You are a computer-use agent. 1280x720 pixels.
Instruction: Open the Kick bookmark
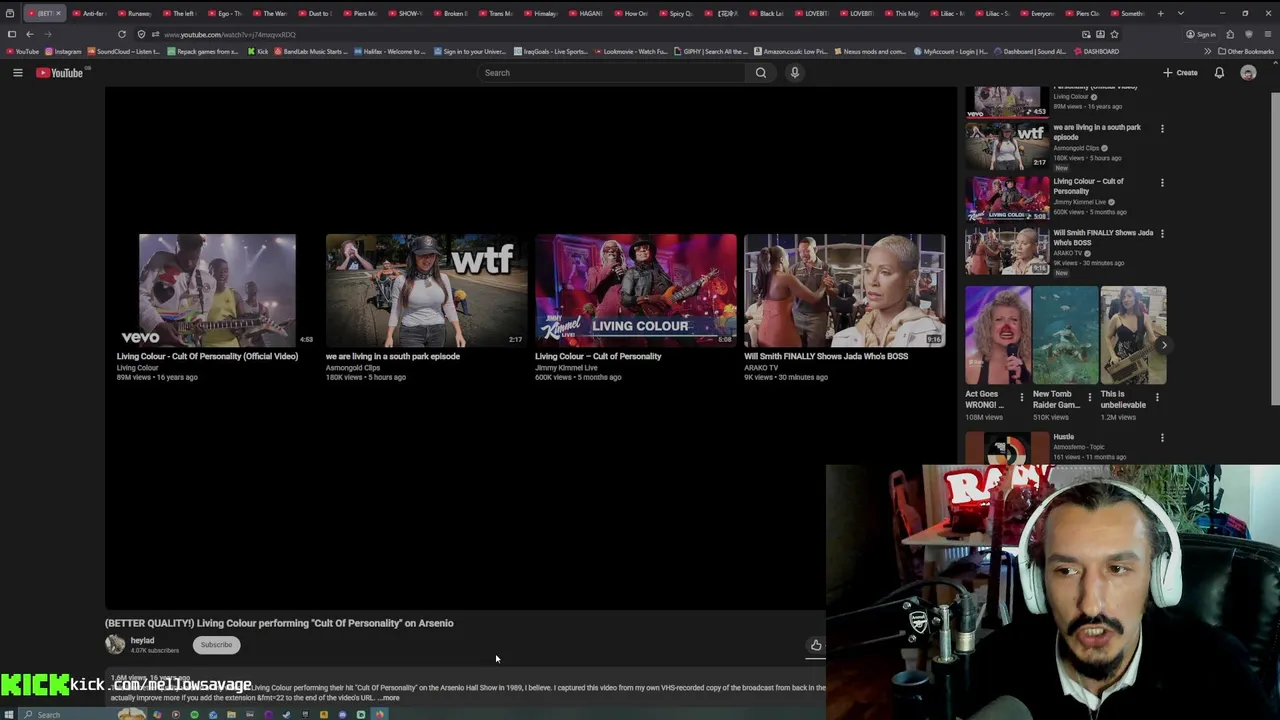(258, 51)
